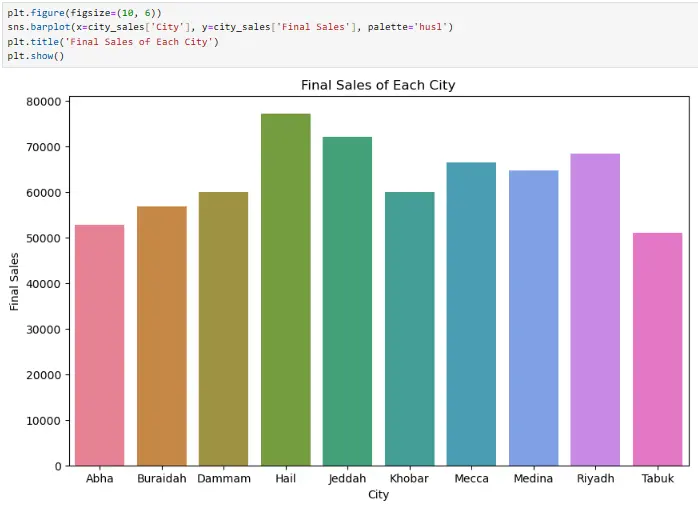Click the 'Hail' x-axis tick label
The height and width of the screenshot is (507, 698).
pyautogui.click(x=285, y=479)
